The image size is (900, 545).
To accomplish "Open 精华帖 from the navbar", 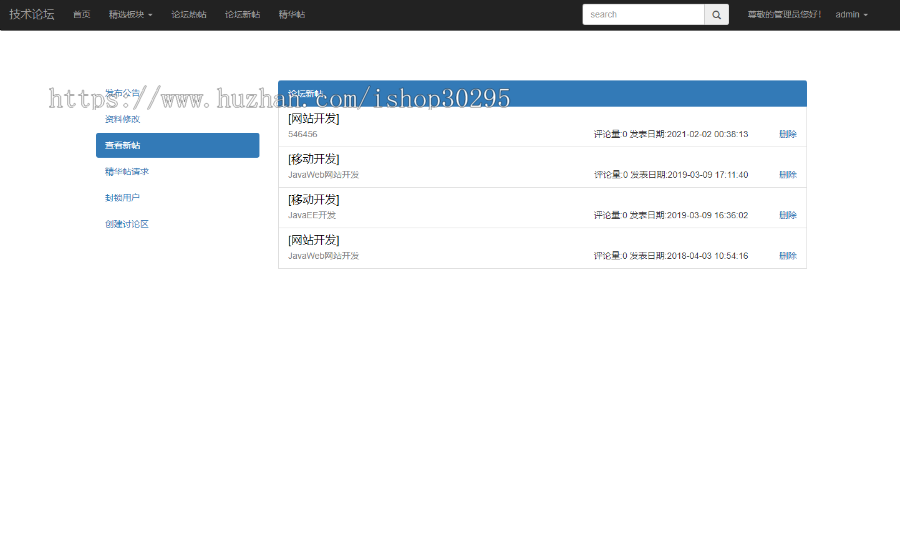I will (292, 15).
